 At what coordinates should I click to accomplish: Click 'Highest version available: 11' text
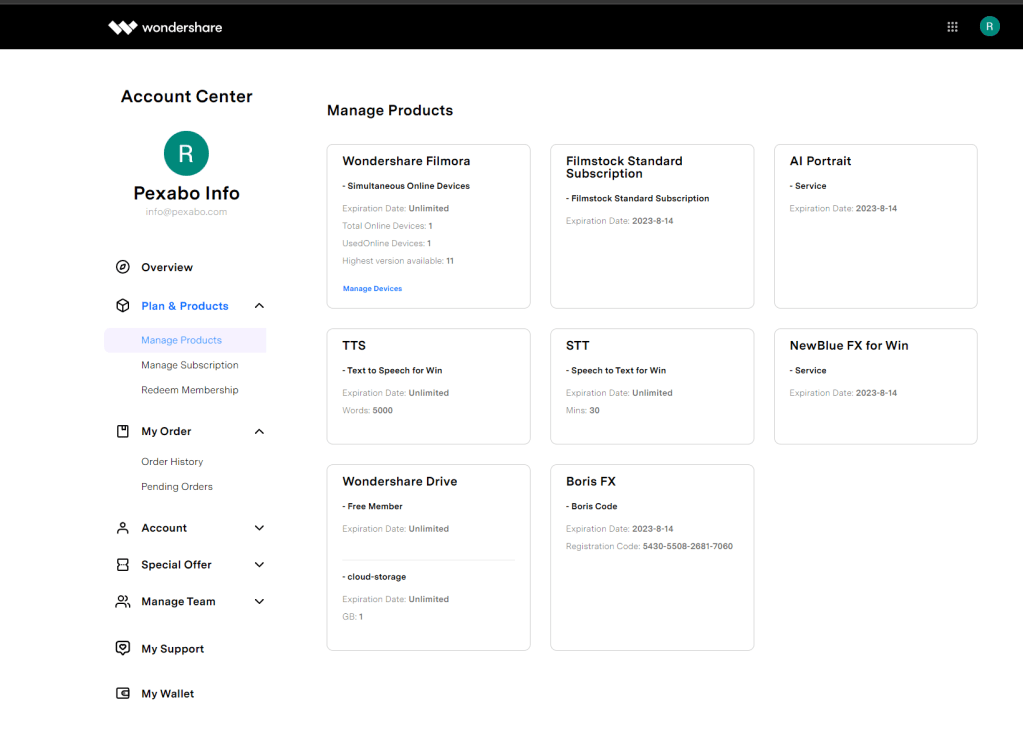point(398,261)
